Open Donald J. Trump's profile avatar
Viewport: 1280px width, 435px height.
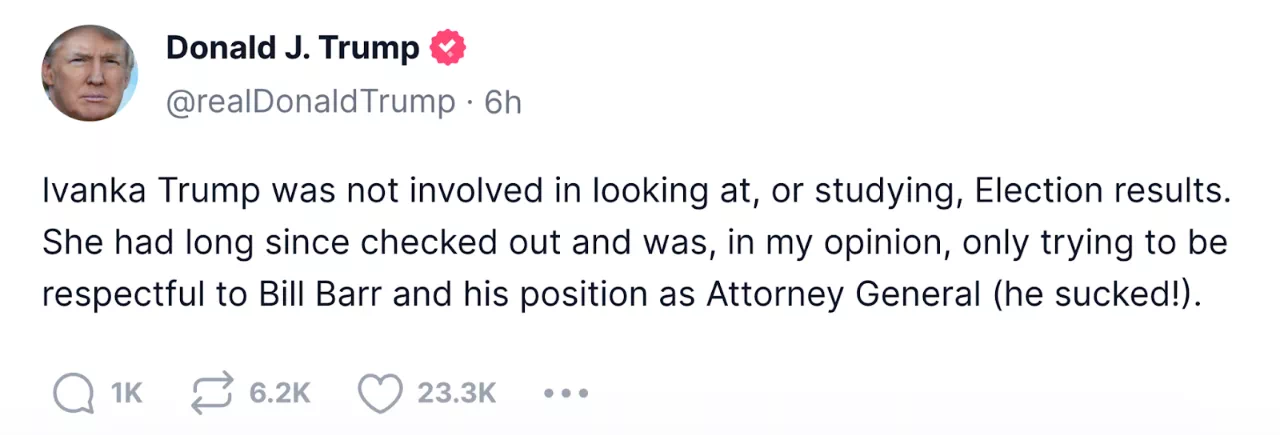point(90,73)
